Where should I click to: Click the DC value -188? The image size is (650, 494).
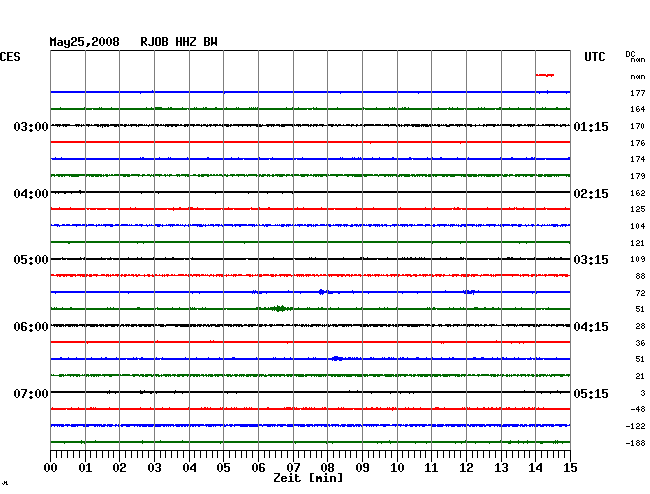tap(635, 443)
